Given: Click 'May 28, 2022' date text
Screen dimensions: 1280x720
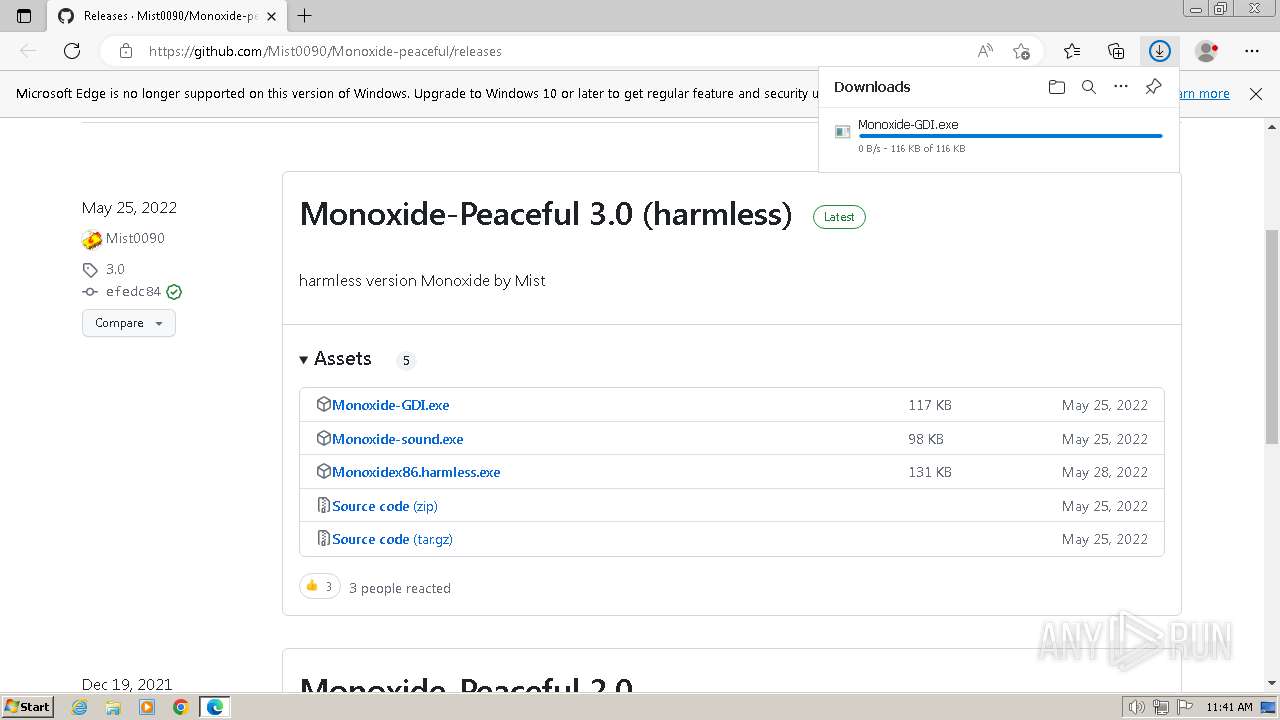Looking at the screenshot, I should pos(1105,472).
